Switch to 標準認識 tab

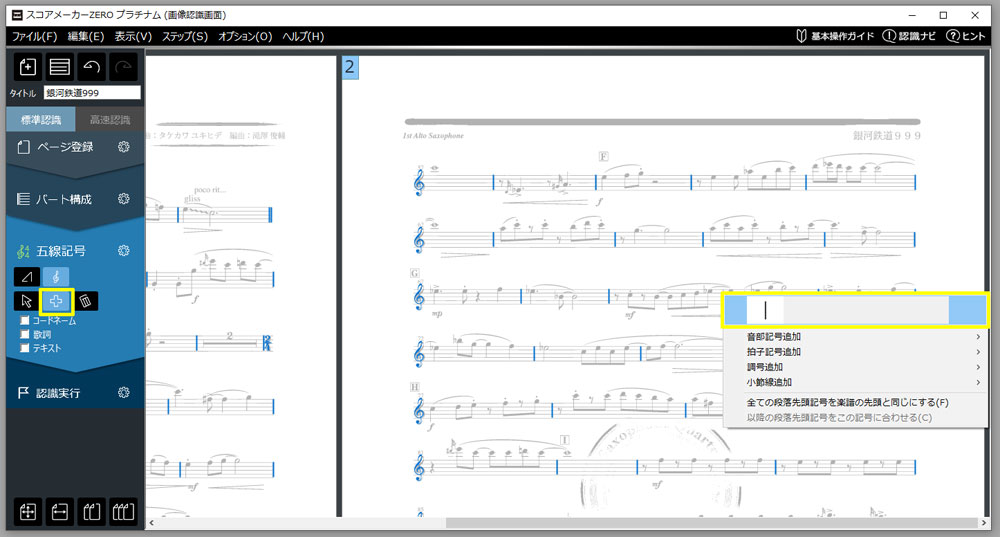[x=41, y=120]
